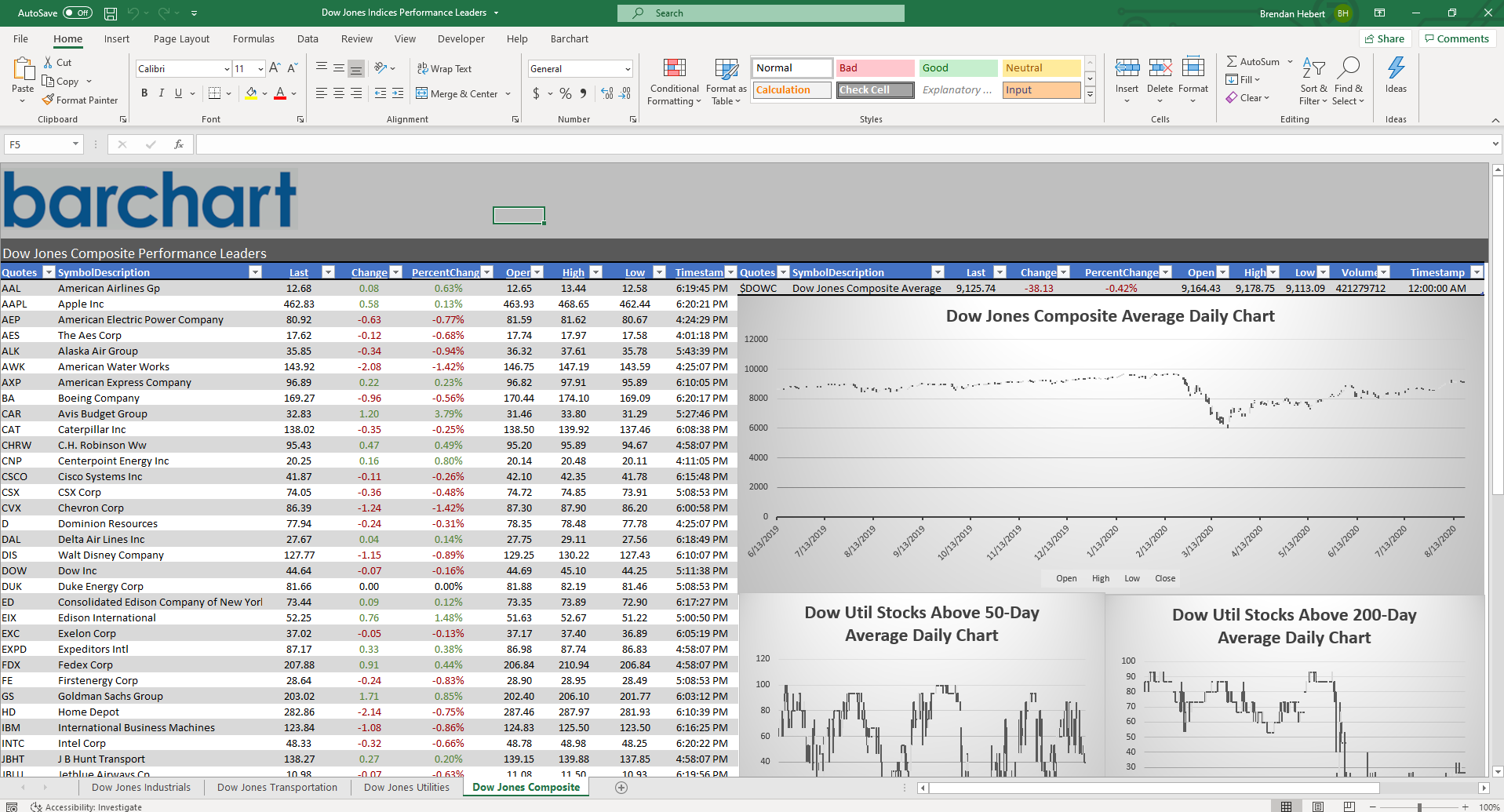Screen dimensions: 1504x812
Task: Open the Barchart ribbon tab
Action: tap(570, 38)
